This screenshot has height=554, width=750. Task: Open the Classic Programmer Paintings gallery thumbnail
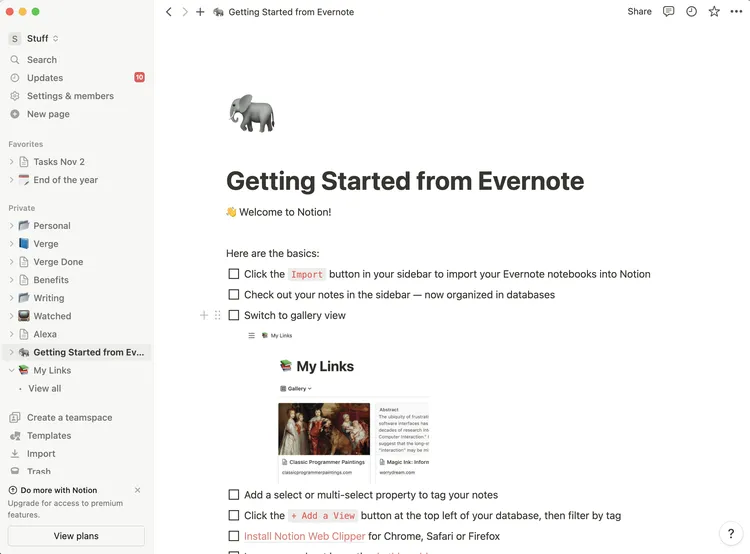point(324,428)
